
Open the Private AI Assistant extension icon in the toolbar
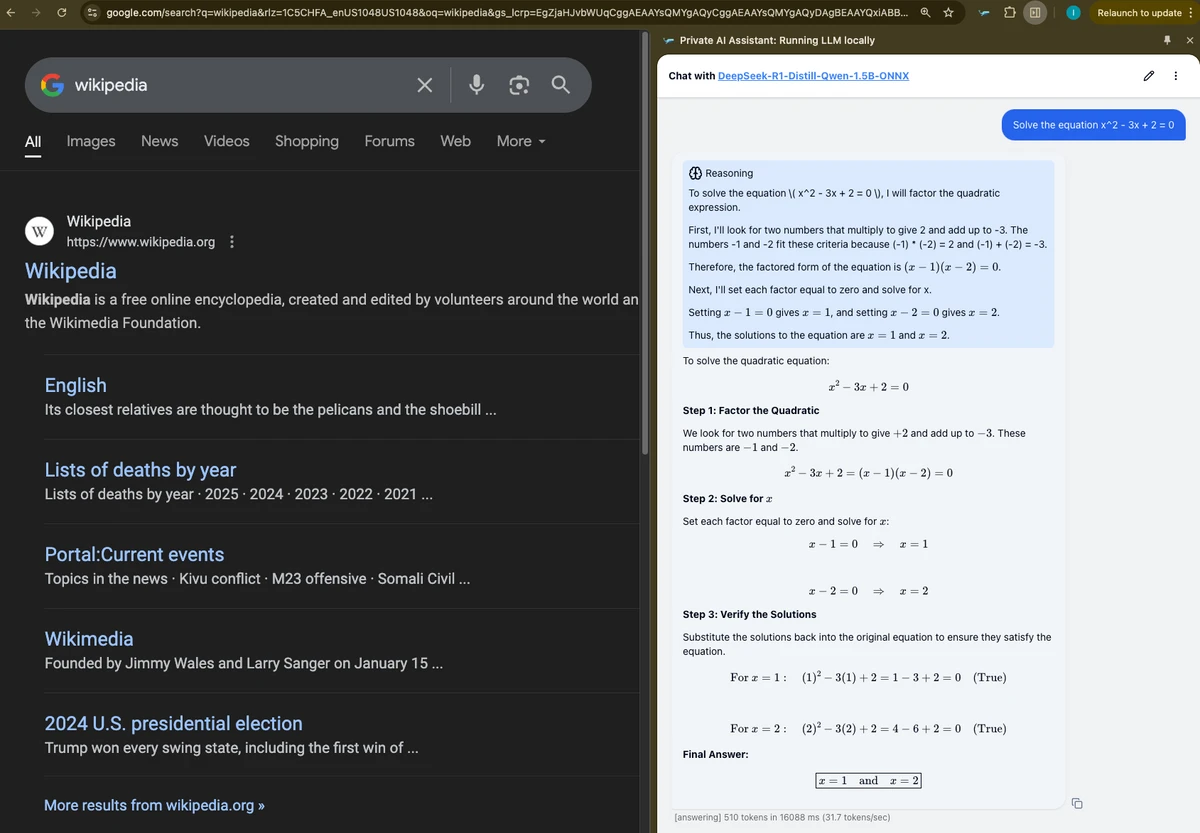(983, 13)
